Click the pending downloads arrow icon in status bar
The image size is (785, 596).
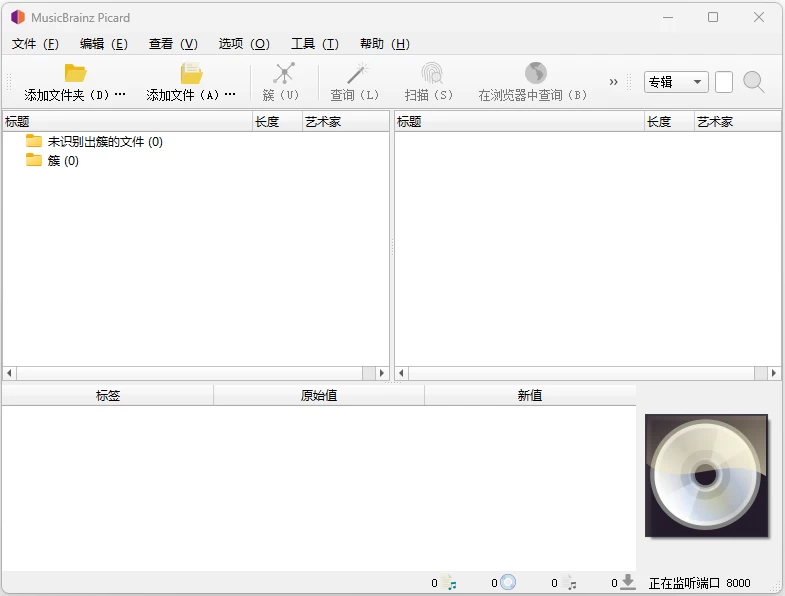pyautogui.click(x=627, y=582)
